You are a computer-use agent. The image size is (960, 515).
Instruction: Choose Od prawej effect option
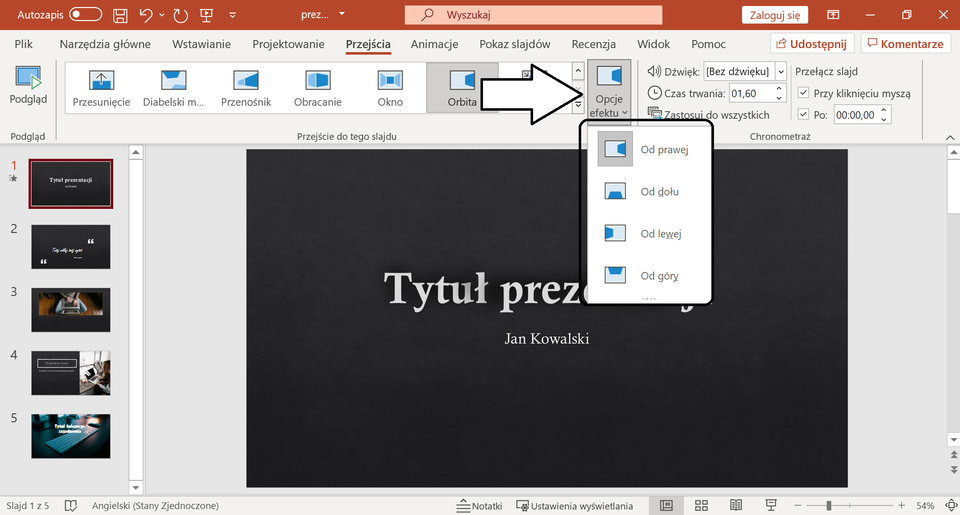pos(649,149)
